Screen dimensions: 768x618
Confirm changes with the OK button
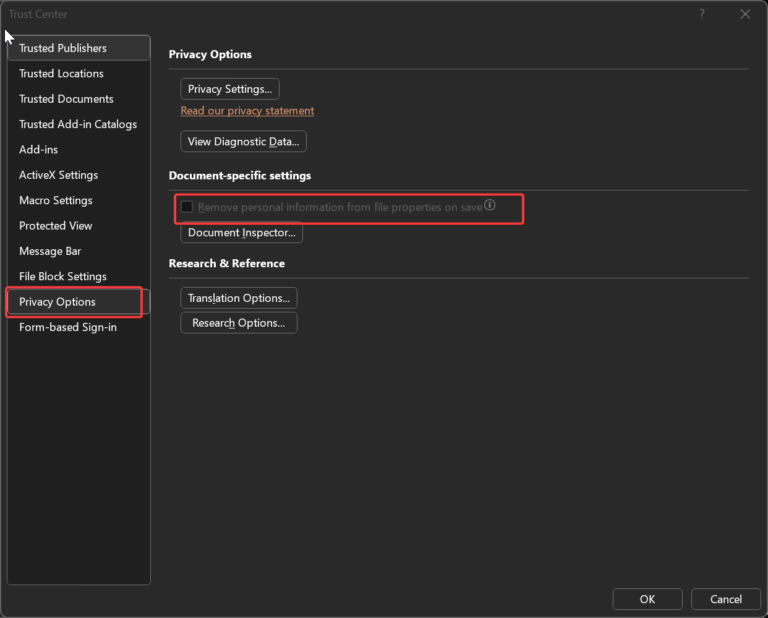(x=648, y=599)
